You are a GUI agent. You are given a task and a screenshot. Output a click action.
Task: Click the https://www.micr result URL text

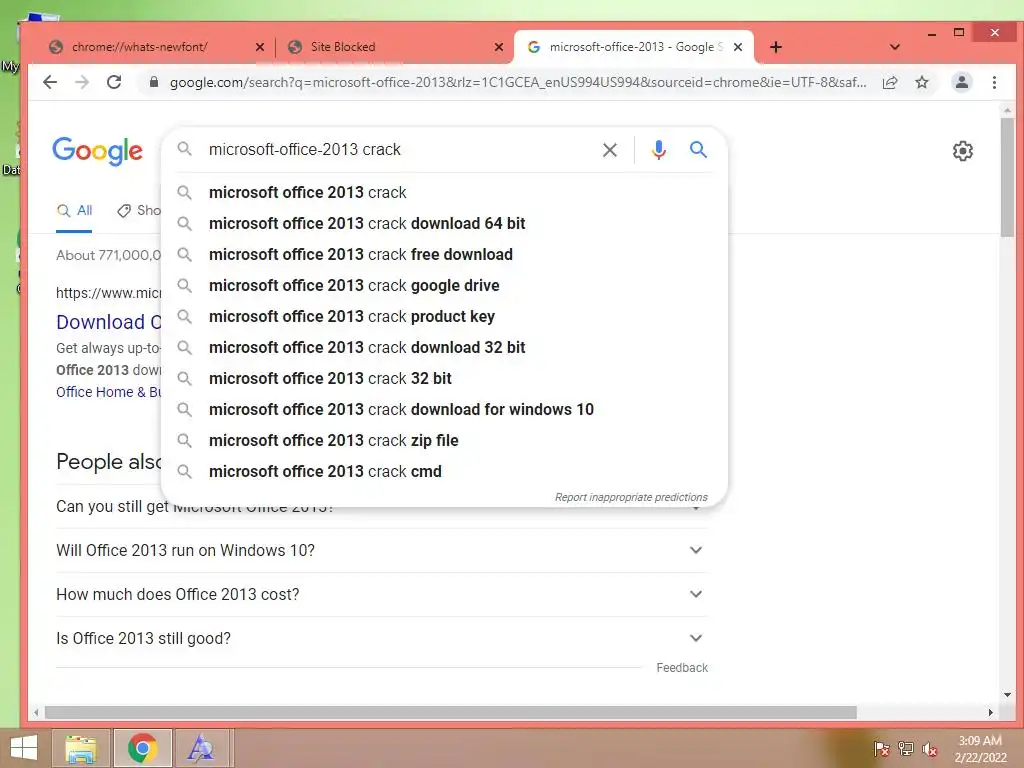(108, 293)
